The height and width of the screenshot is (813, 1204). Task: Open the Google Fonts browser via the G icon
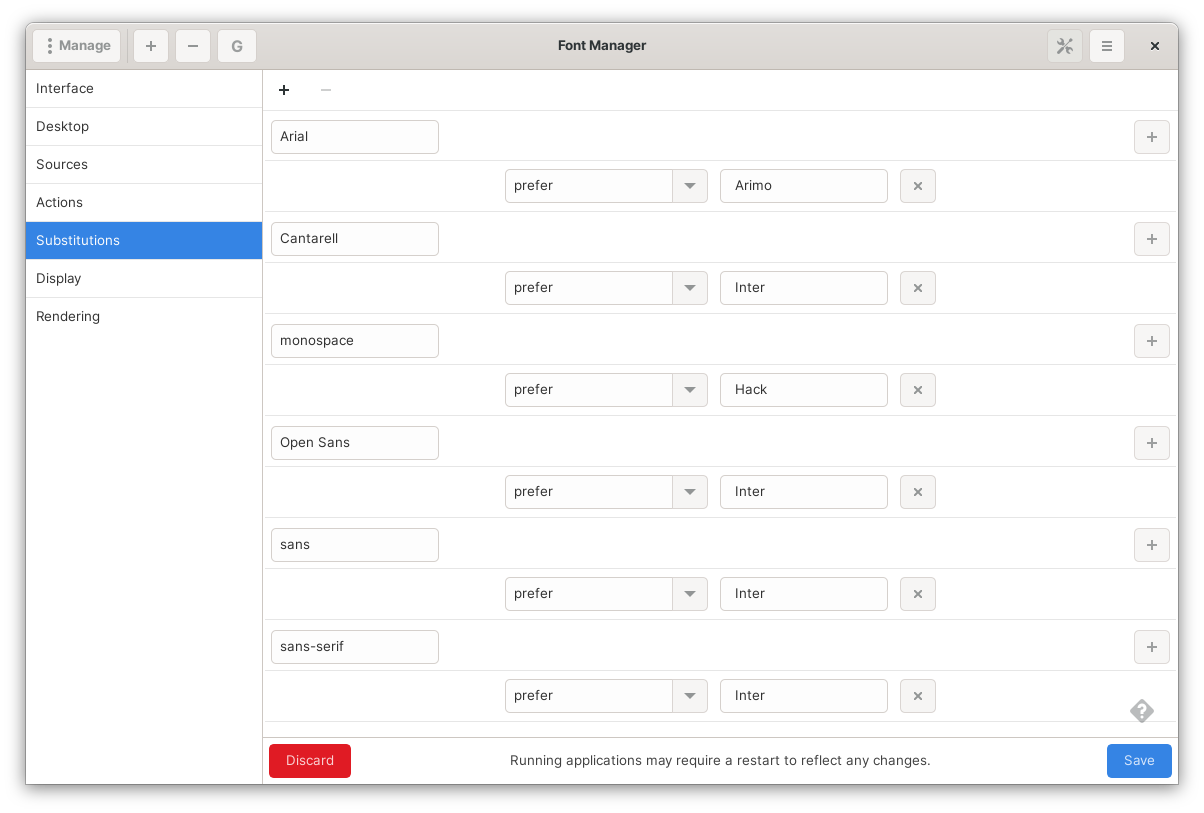click(x=237, y=45)
